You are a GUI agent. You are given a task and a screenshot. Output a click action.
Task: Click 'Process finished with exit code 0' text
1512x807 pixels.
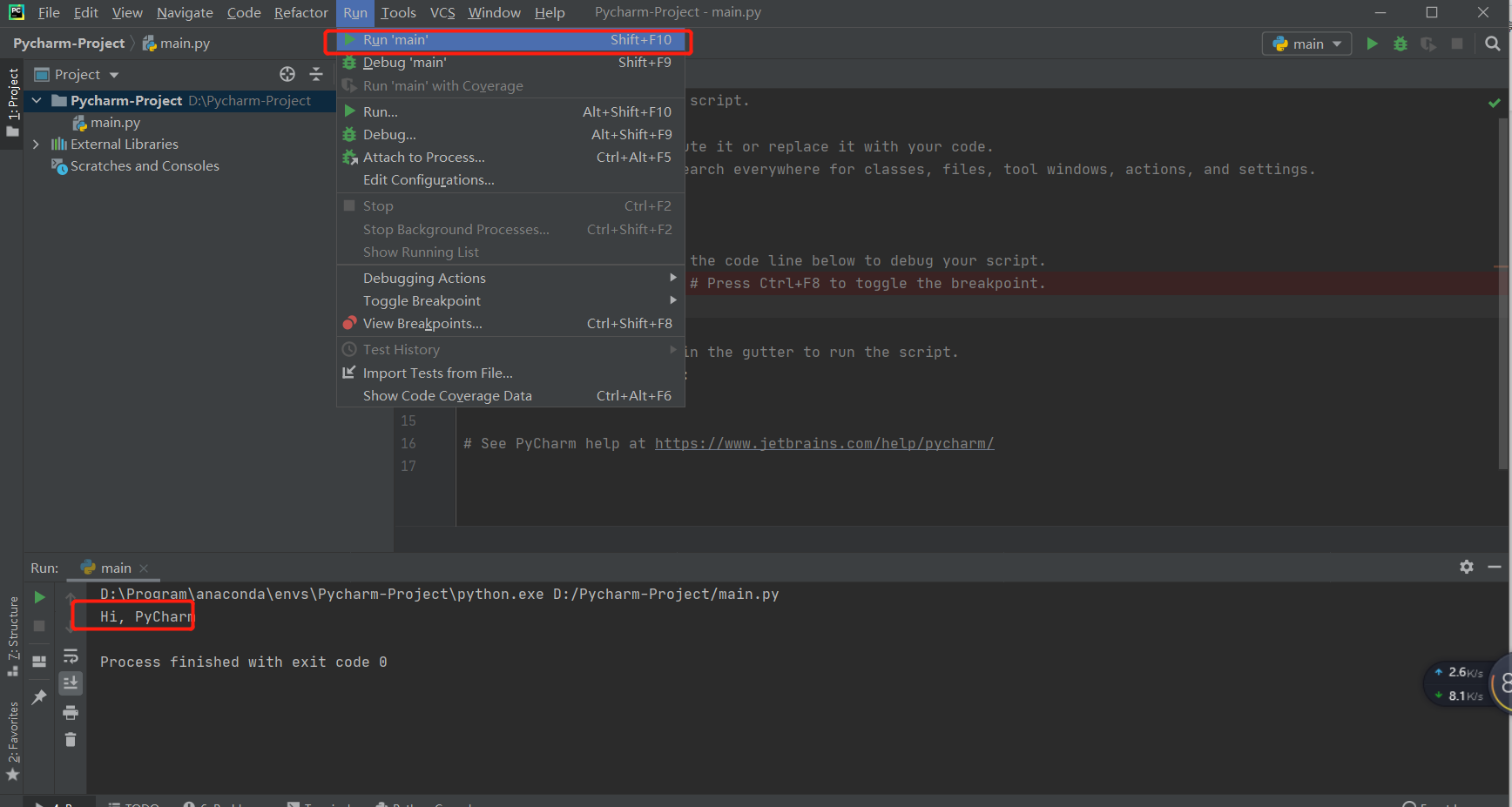point(244,662)
